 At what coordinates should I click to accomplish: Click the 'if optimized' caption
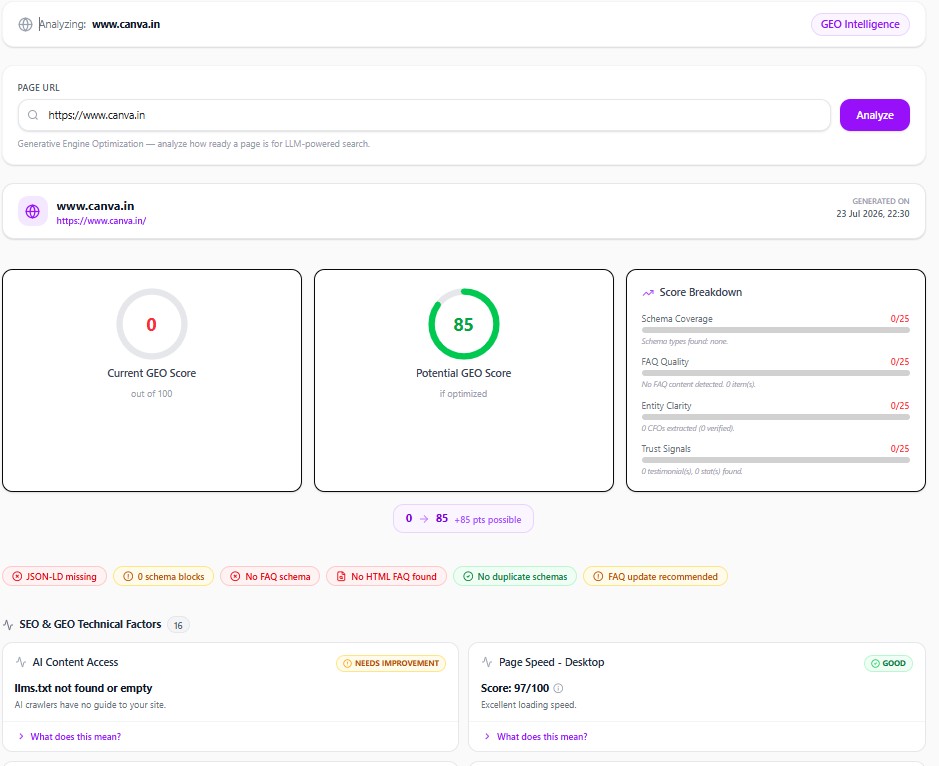[464, 393]
